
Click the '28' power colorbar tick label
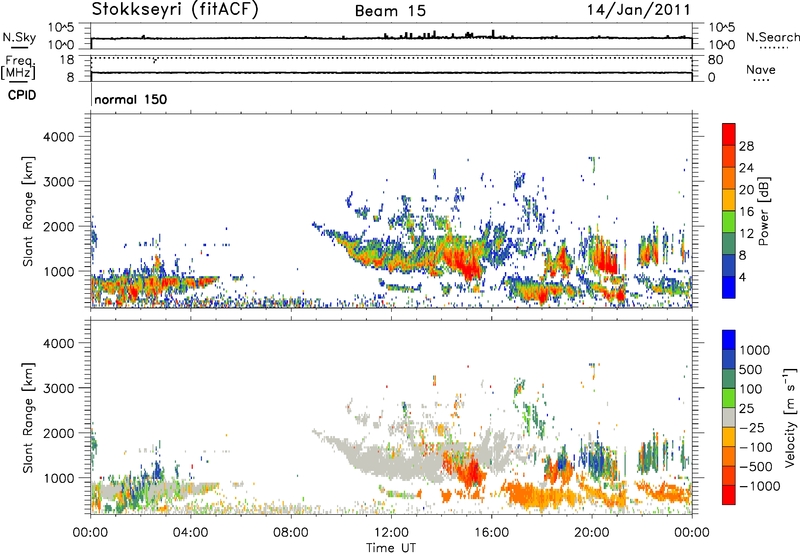coord(746,146)
